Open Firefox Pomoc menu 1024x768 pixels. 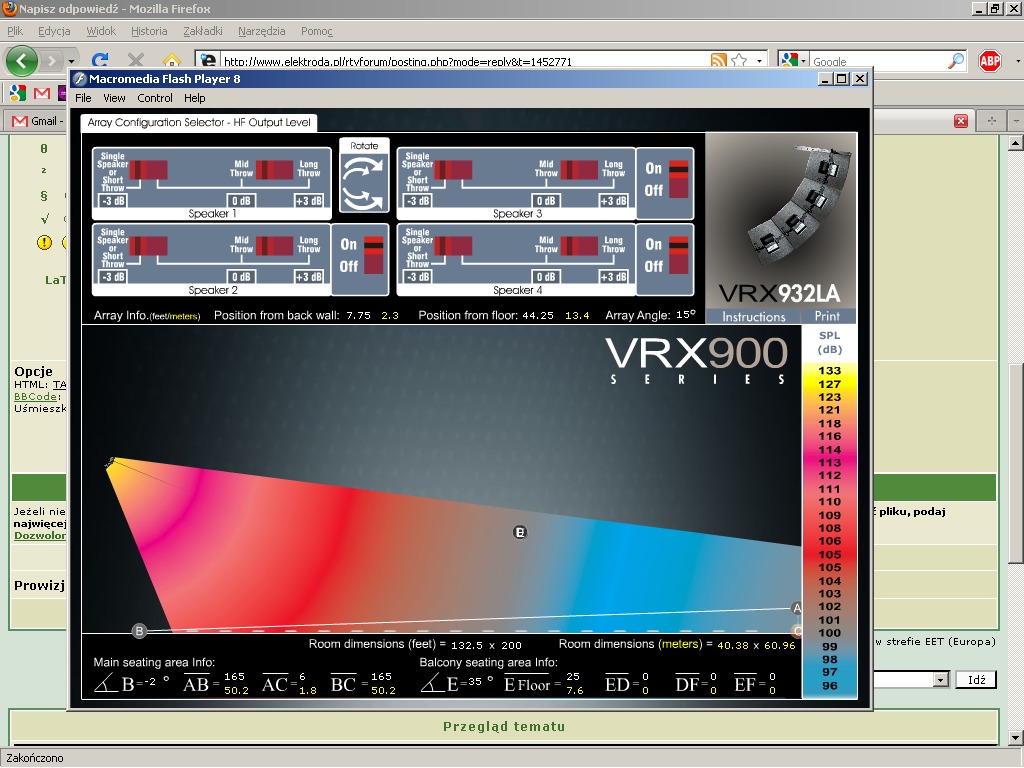[317, 31]
